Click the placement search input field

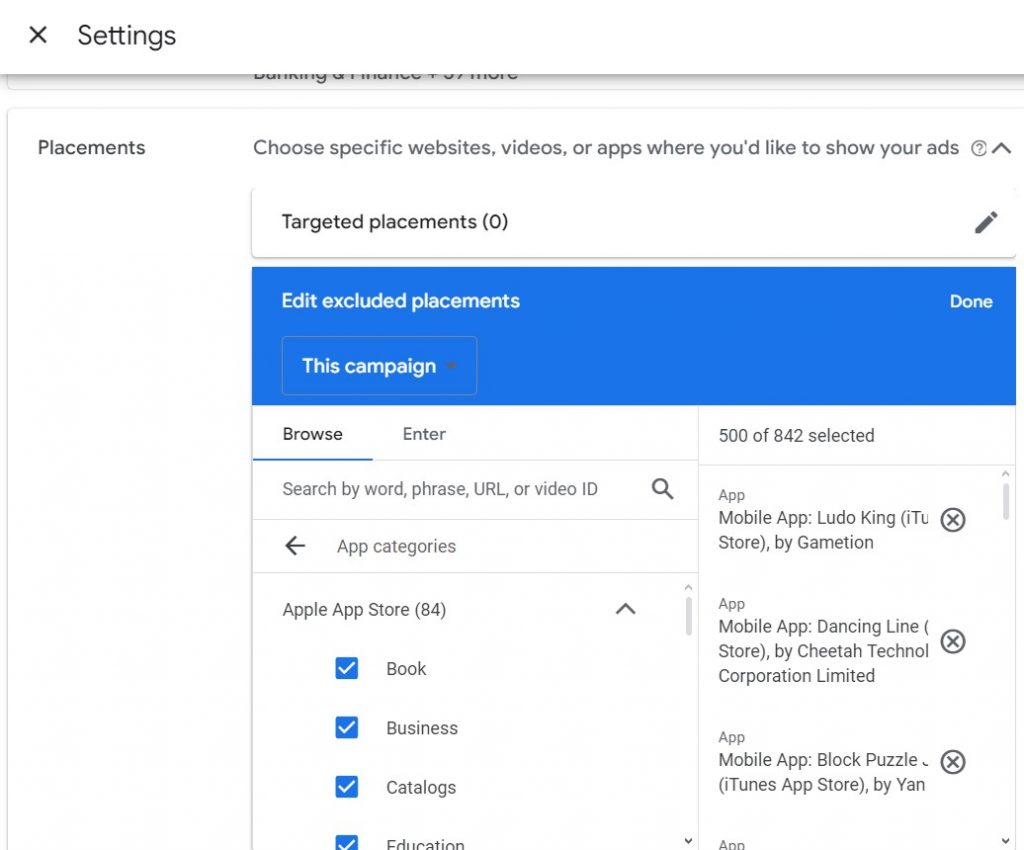pos(450,489)
